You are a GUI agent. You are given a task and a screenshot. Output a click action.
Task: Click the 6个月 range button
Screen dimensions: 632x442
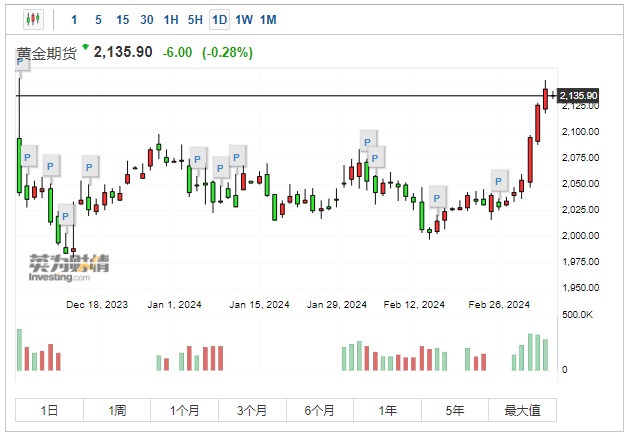click(319, 411)
